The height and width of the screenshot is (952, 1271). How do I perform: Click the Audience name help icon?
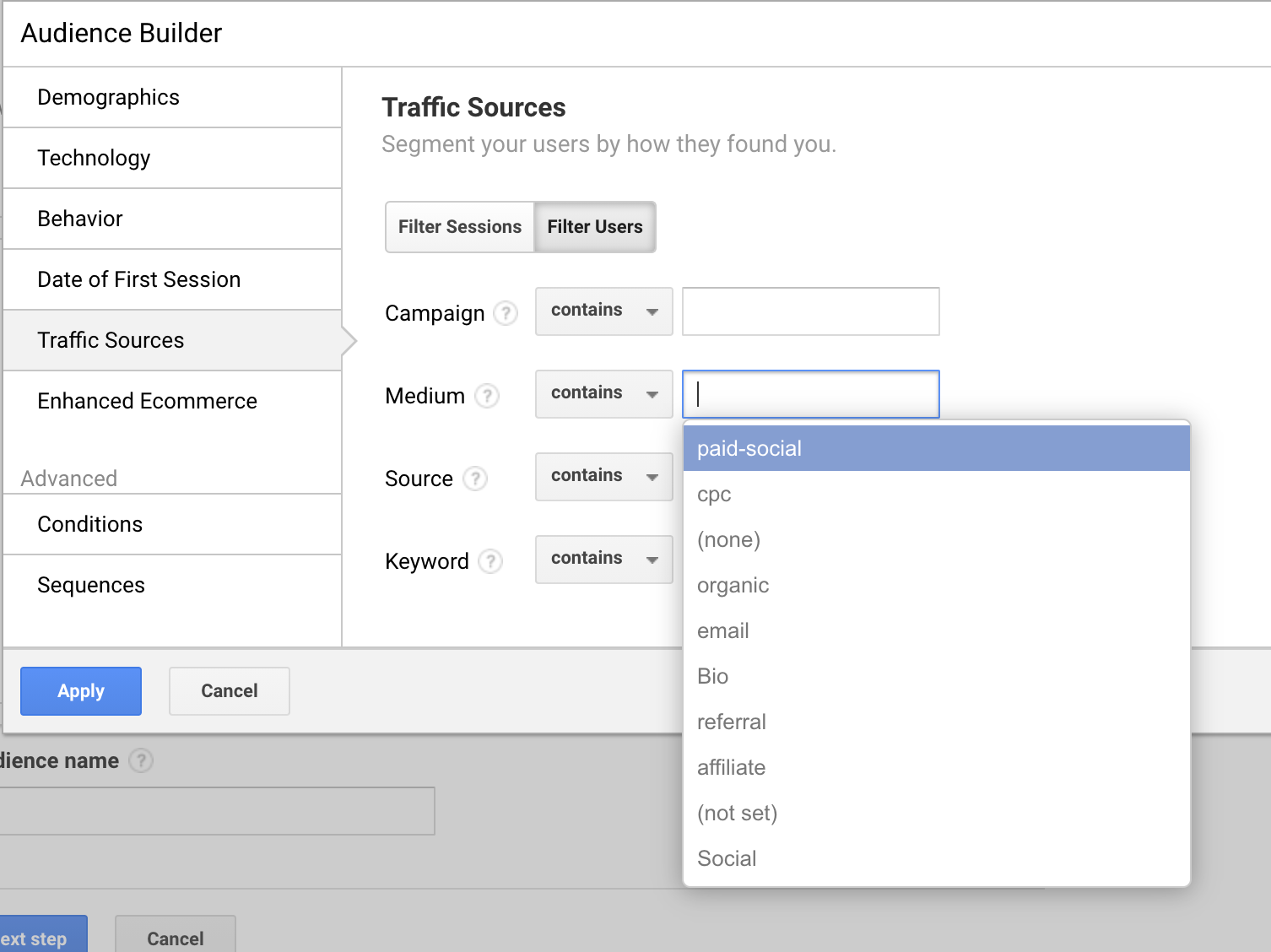point(141,760)
